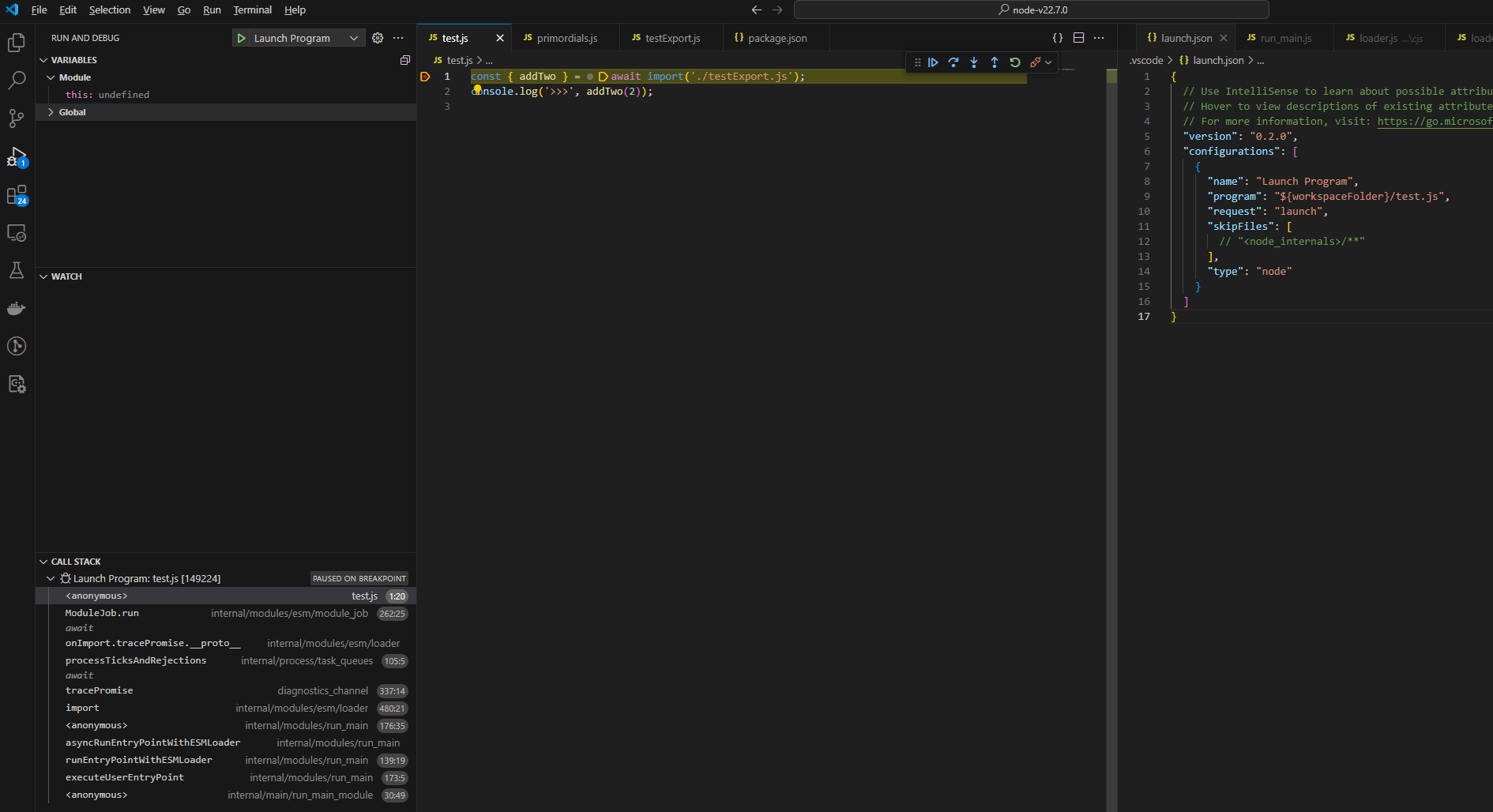1493x812 pixels.
Task: Collapse the Variables section
Action: pos(43,60)
